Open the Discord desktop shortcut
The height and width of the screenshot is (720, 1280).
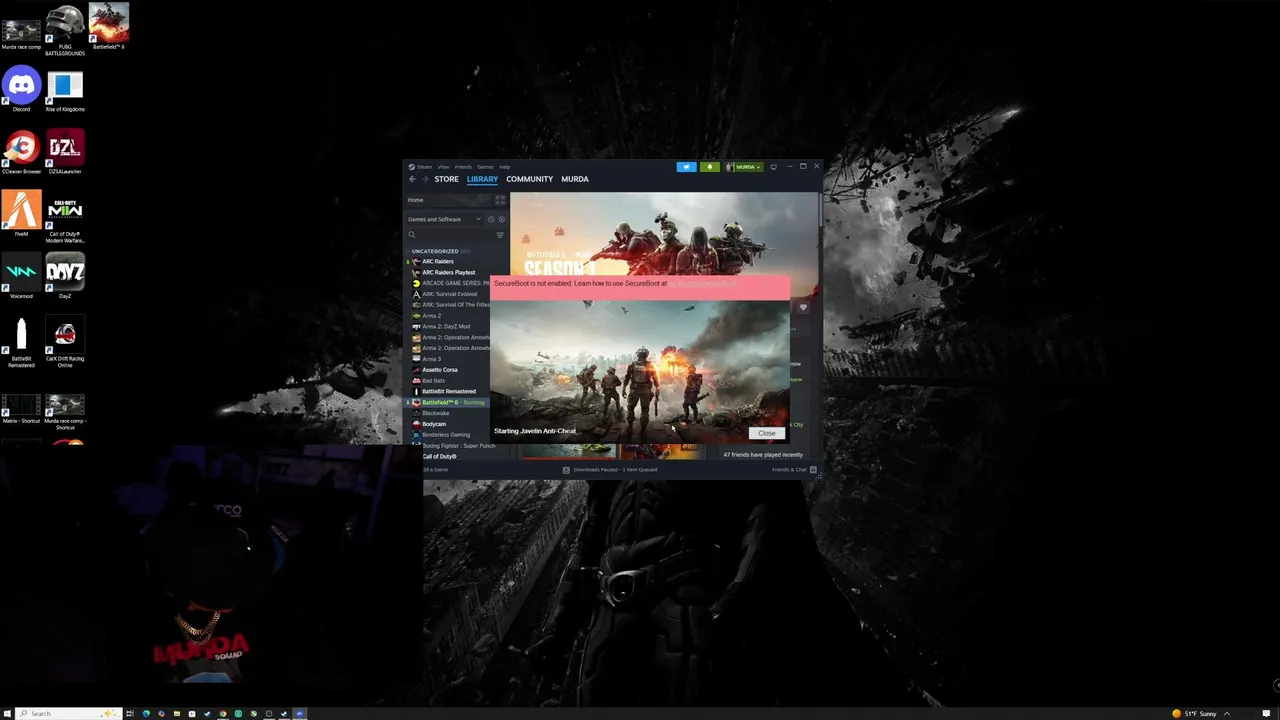pos(21,90)
